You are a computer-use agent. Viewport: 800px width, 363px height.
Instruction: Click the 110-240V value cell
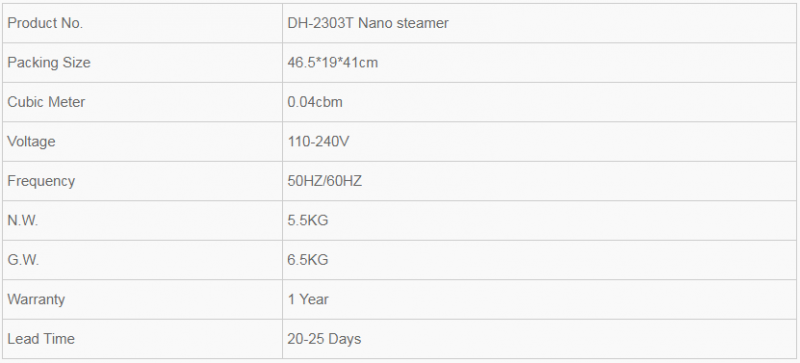[x=540, y=141]
